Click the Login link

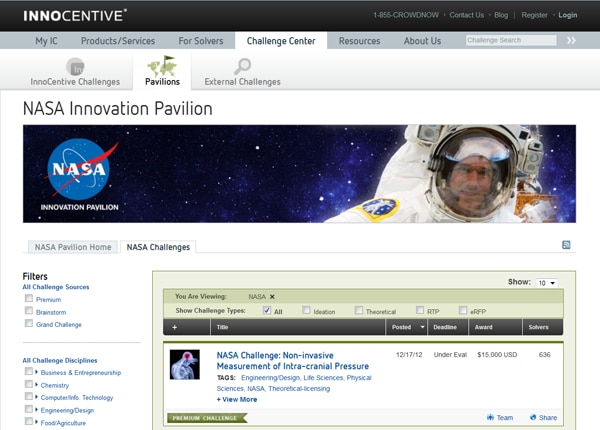point(567,15)
